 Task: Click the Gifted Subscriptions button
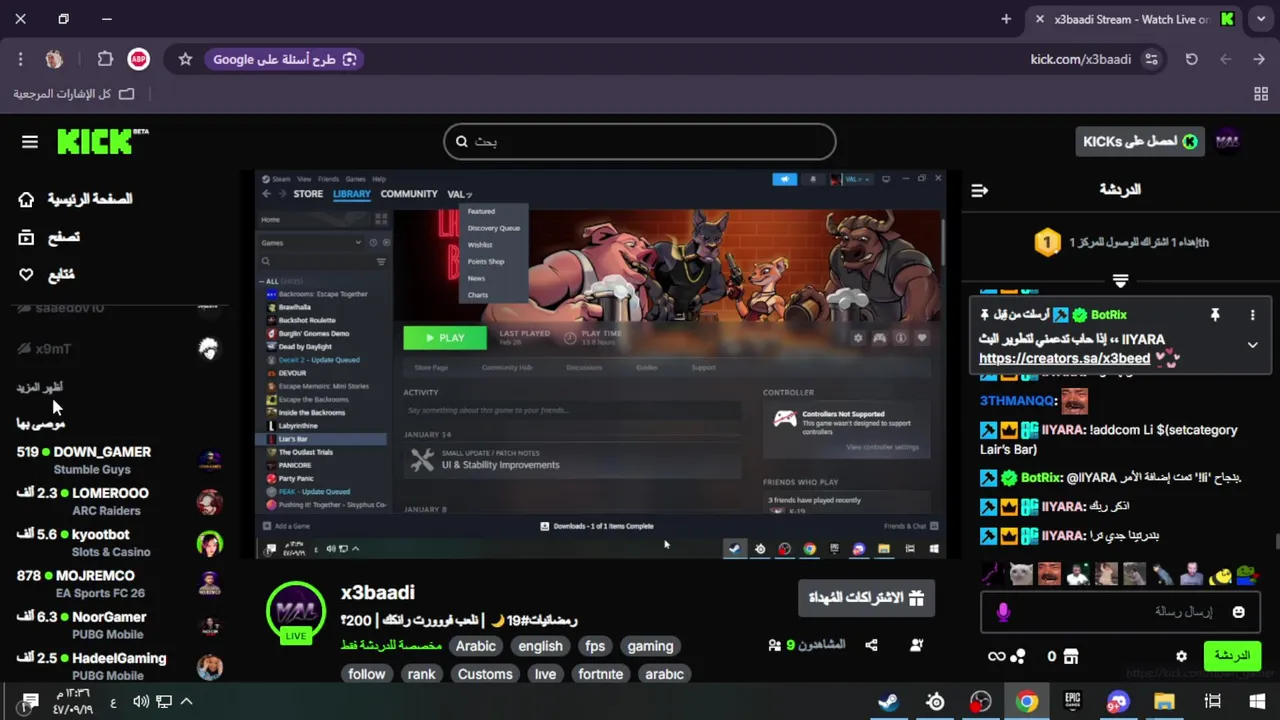tap(867, 598)
